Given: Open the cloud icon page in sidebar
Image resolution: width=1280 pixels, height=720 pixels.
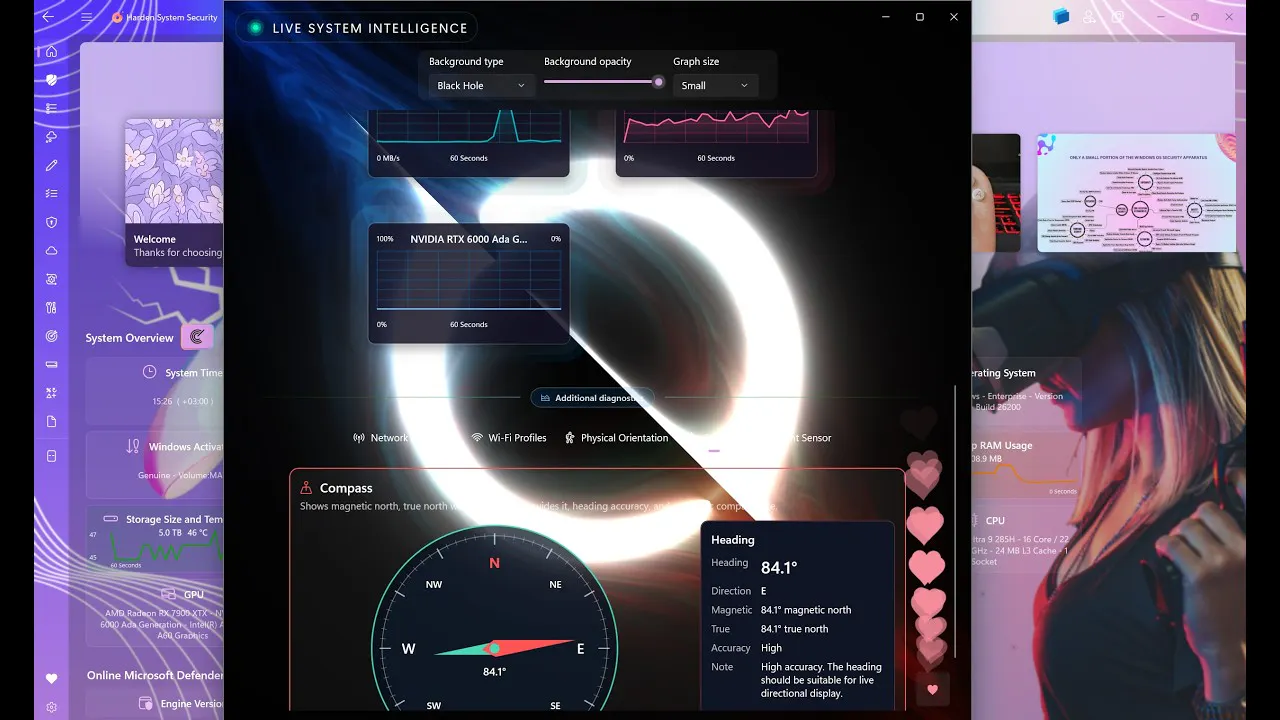Looking at the screenshot, I should click(51, 251).
